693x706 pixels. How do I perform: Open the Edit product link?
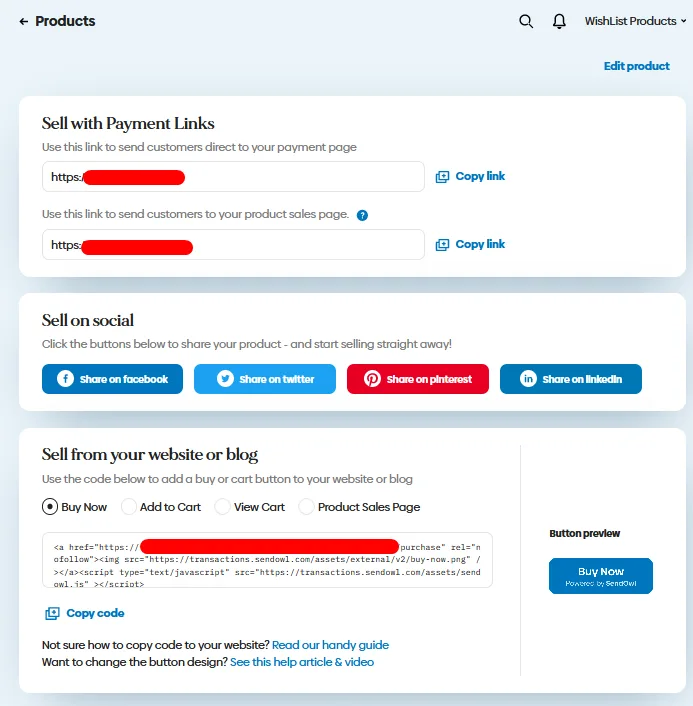[x=636, y=66]
